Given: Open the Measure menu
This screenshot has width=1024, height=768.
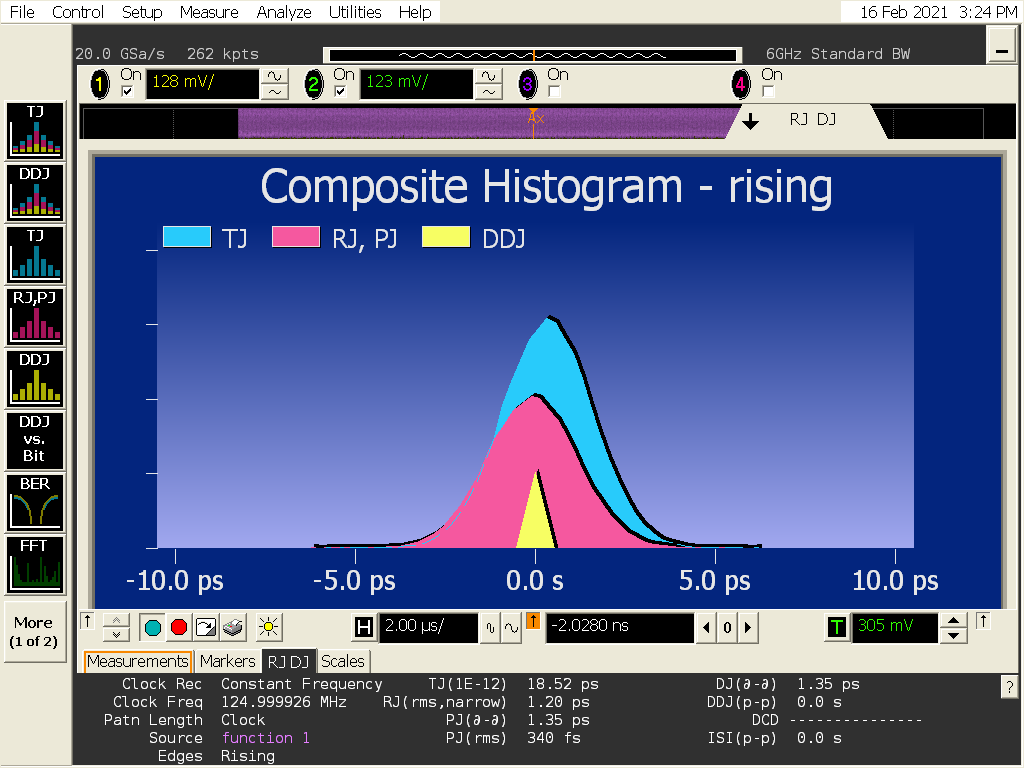Looking at the screenshot, I should click(x=209, y=12).
